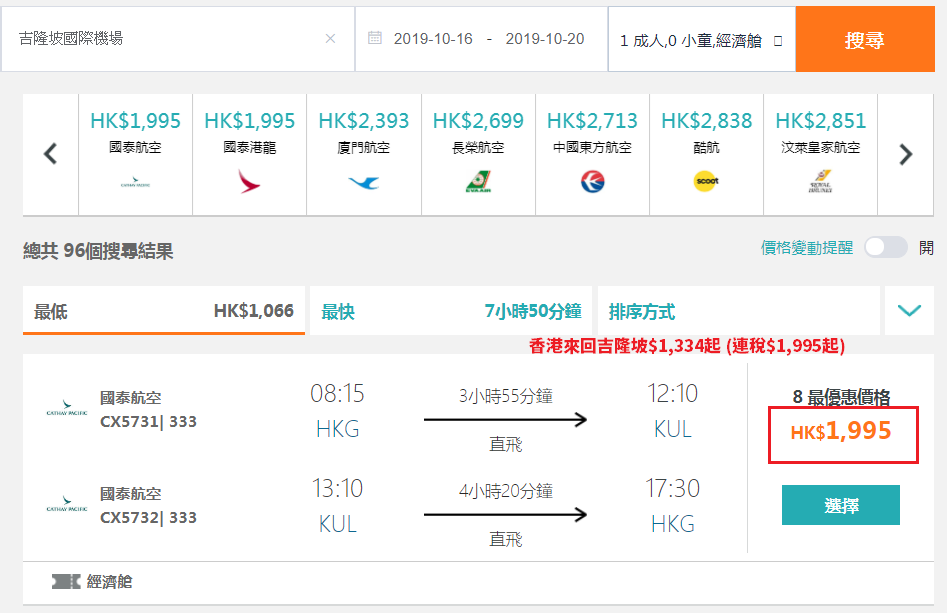Select the Cathay Dragon red logo
This screenshot has width=947, height=613.
tap(249, 181)
